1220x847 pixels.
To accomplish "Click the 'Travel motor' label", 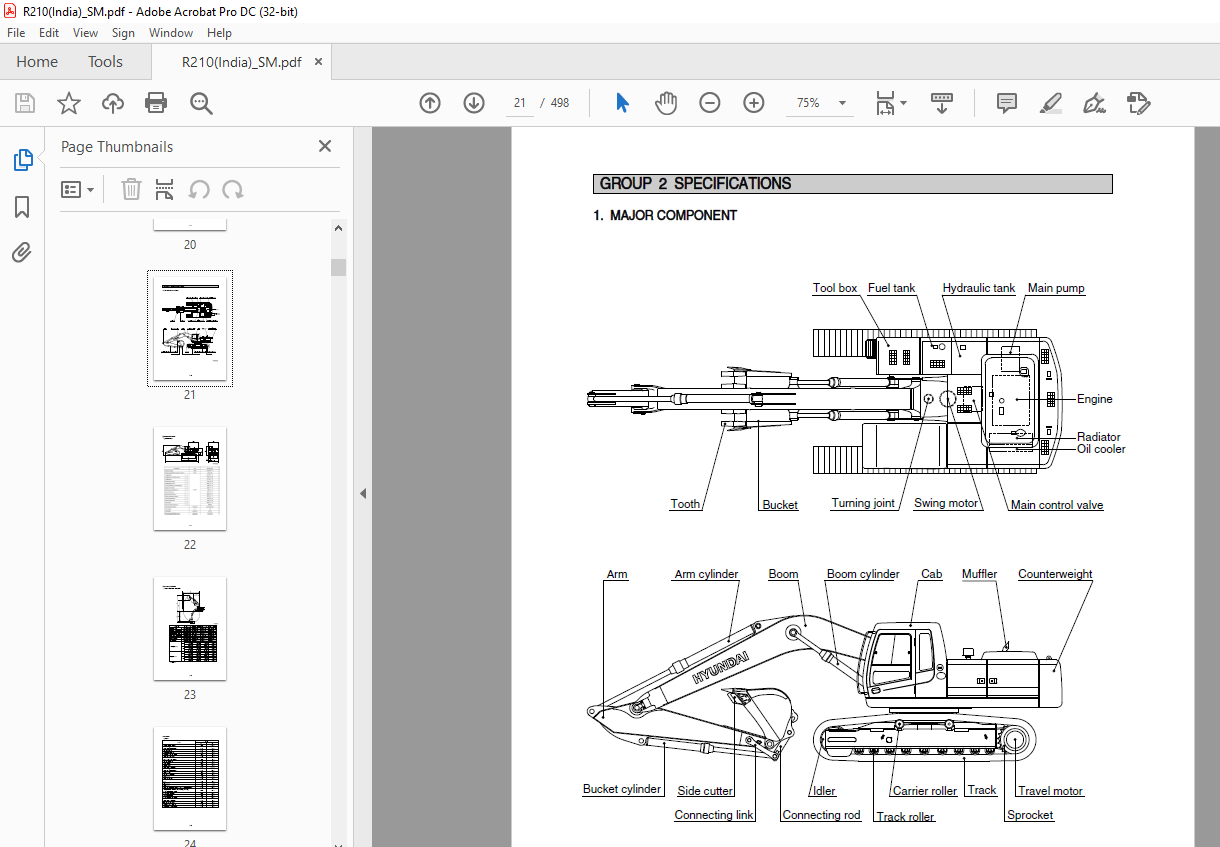I will [x=1051, y=791].
